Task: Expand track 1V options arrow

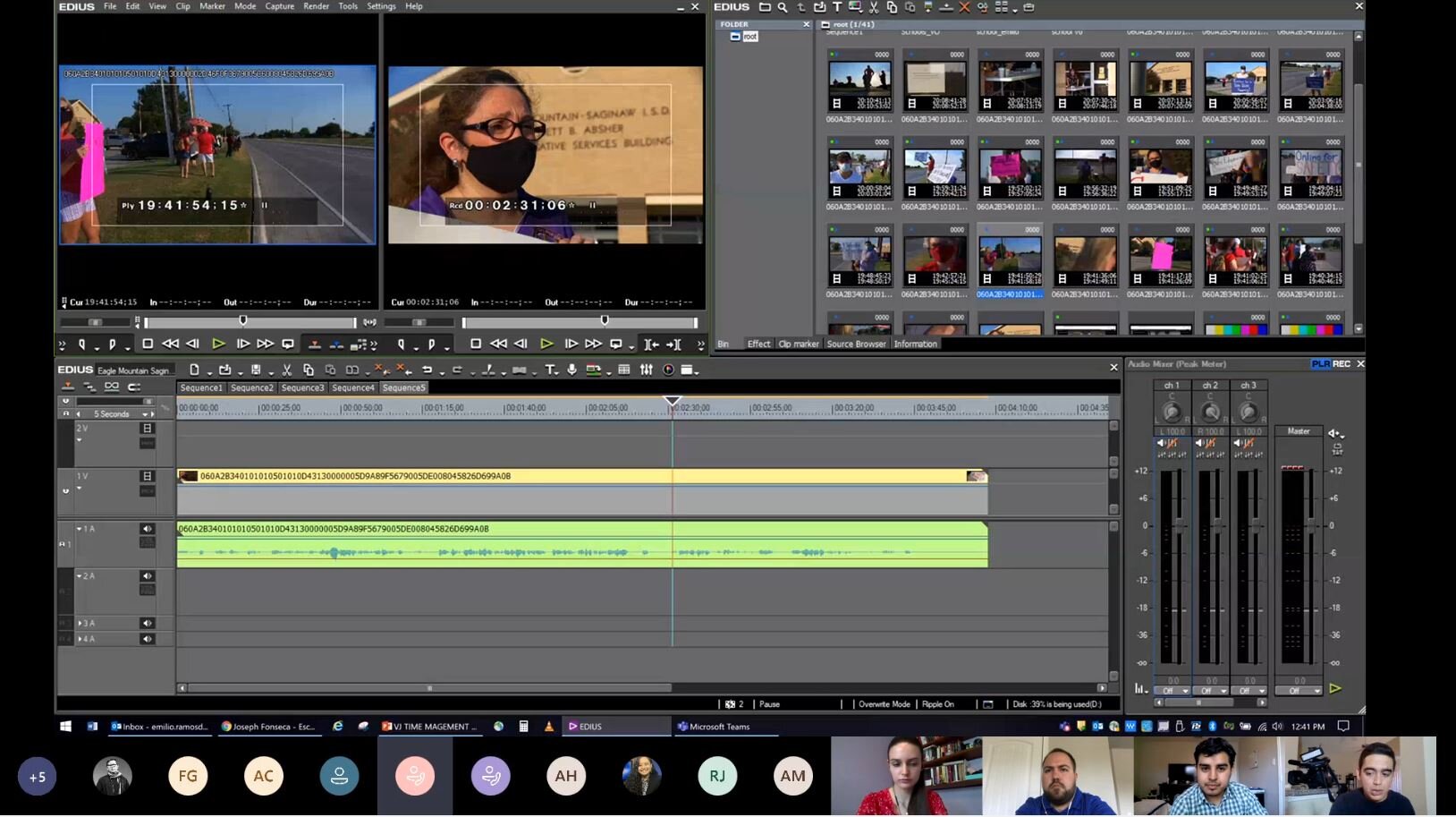Action: tap(79, 488)
